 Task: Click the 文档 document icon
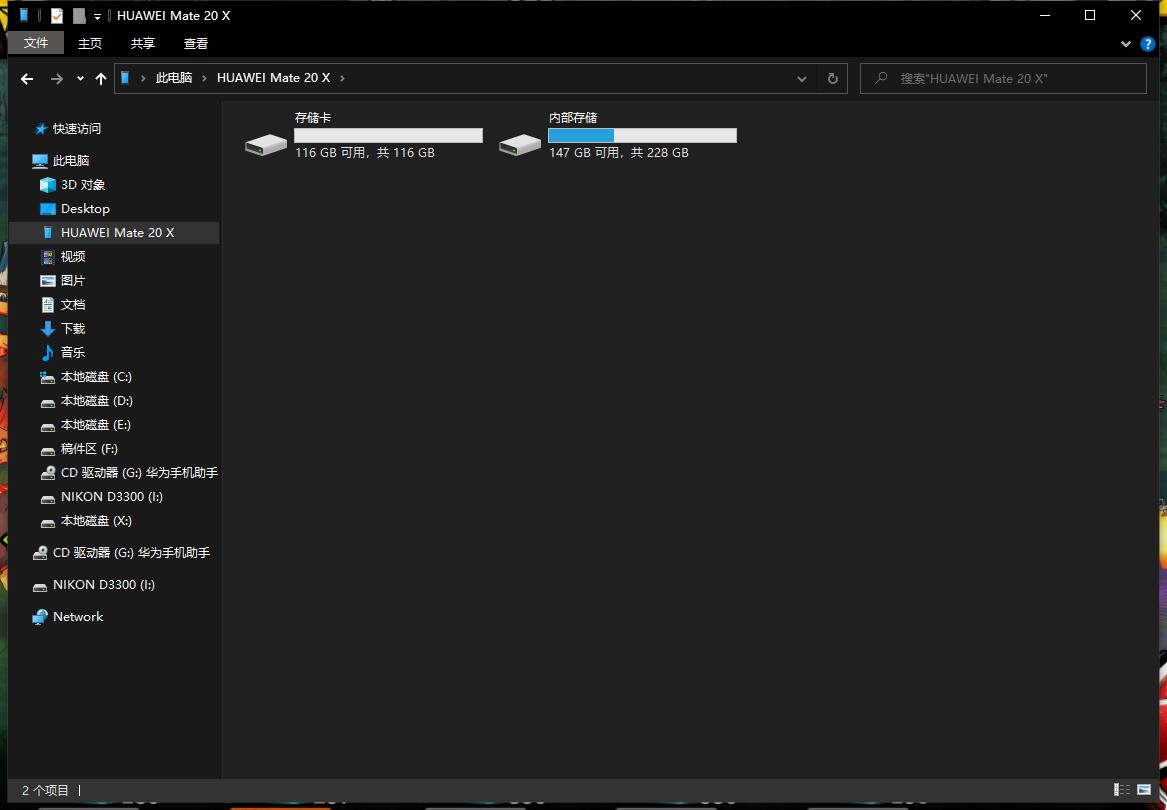click(48, 304)
